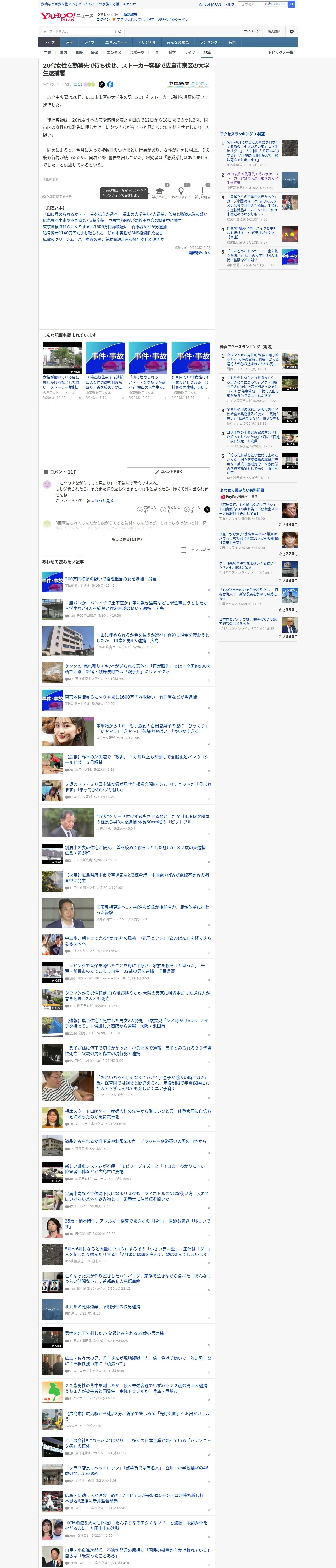Open the ライブ tab in top navigation
The width and height of the screenshot is (336, 1568).
click(x=89, y=43)
